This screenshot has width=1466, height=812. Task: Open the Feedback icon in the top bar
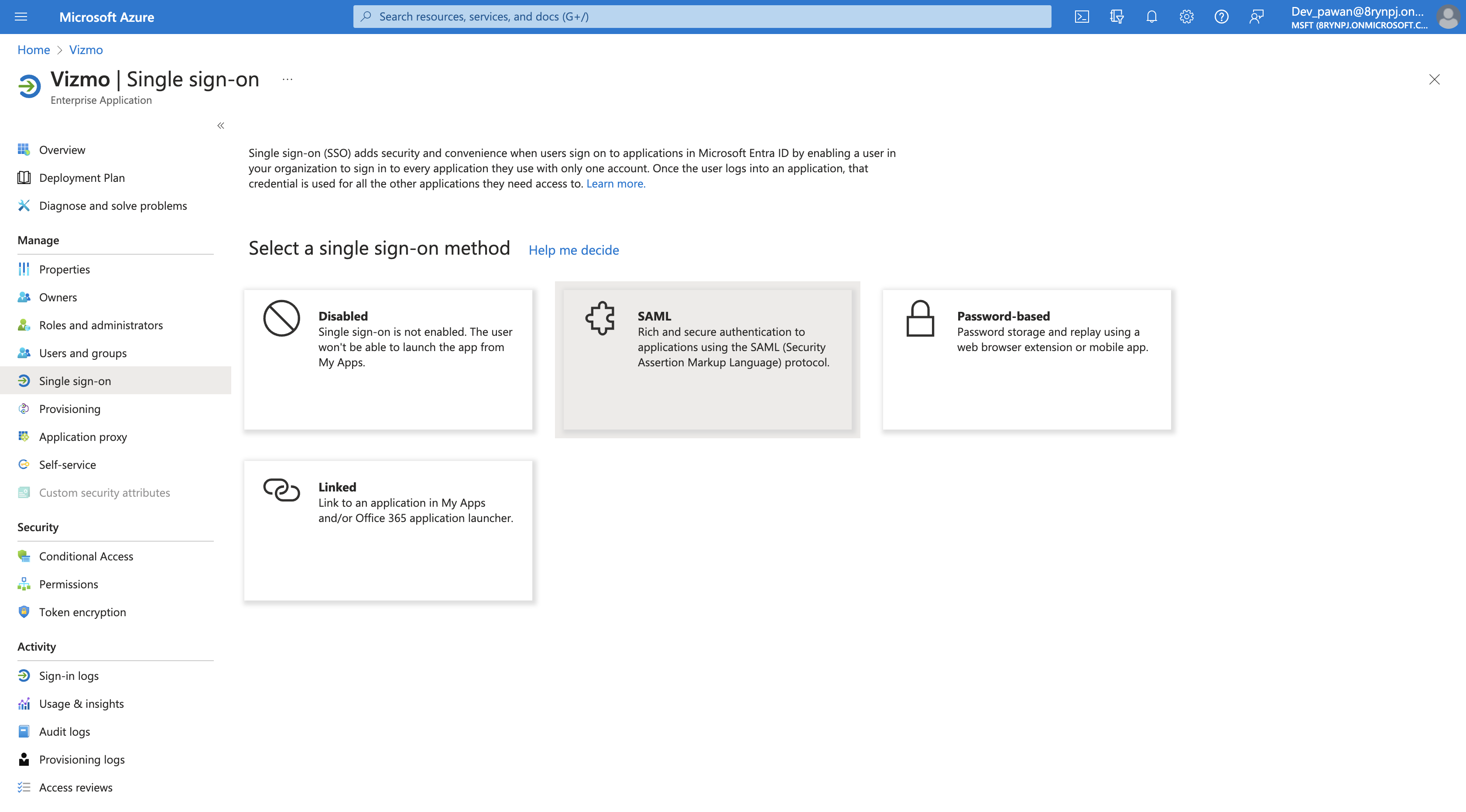[x=1256, y=17]
